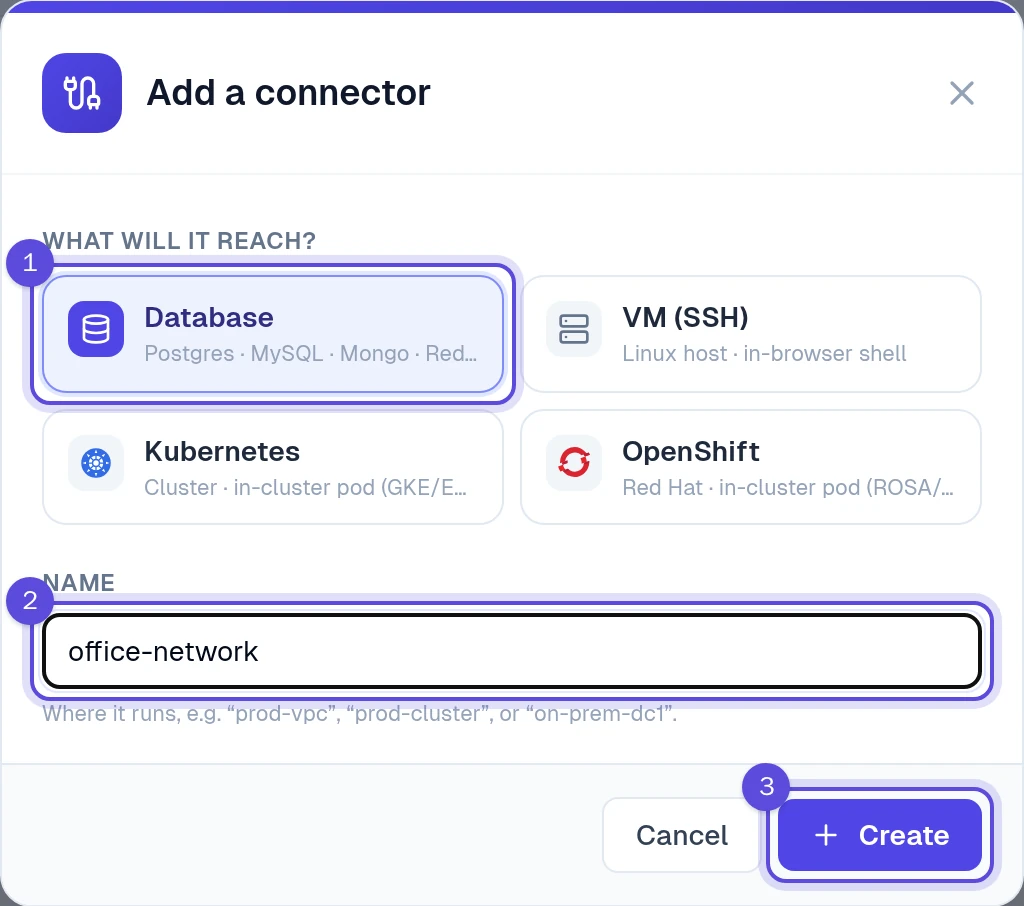1024x906 pixels.
Task: Click the 'Add a connector' title text
Action: point(289,92)
